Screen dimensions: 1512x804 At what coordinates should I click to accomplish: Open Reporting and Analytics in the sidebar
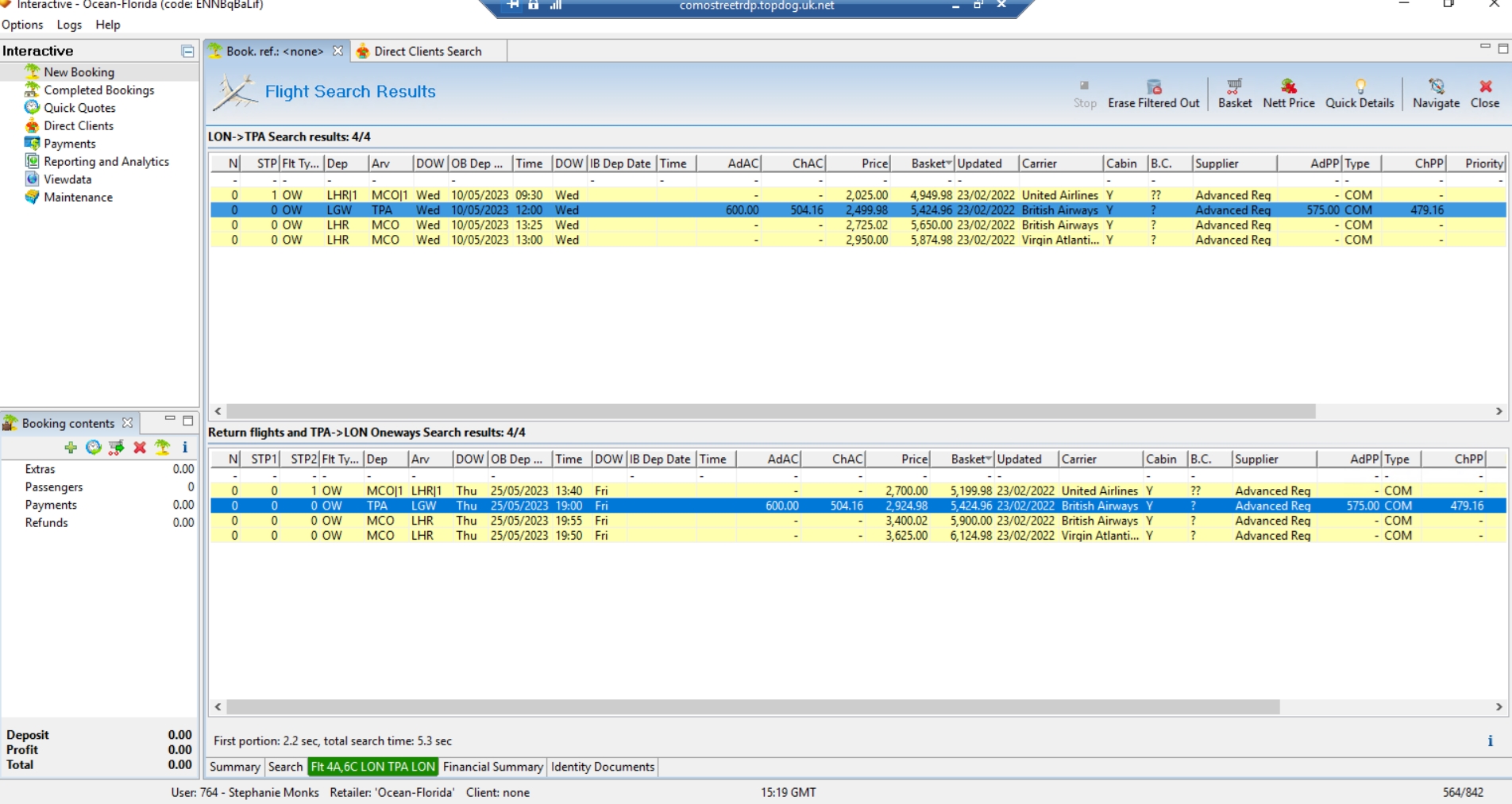(x=106, y=162)
